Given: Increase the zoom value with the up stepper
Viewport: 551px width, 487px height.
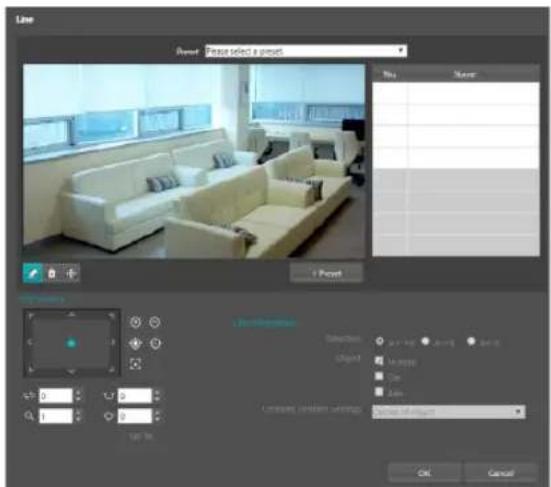Looking at the screenshot, I should pos(78,413).
